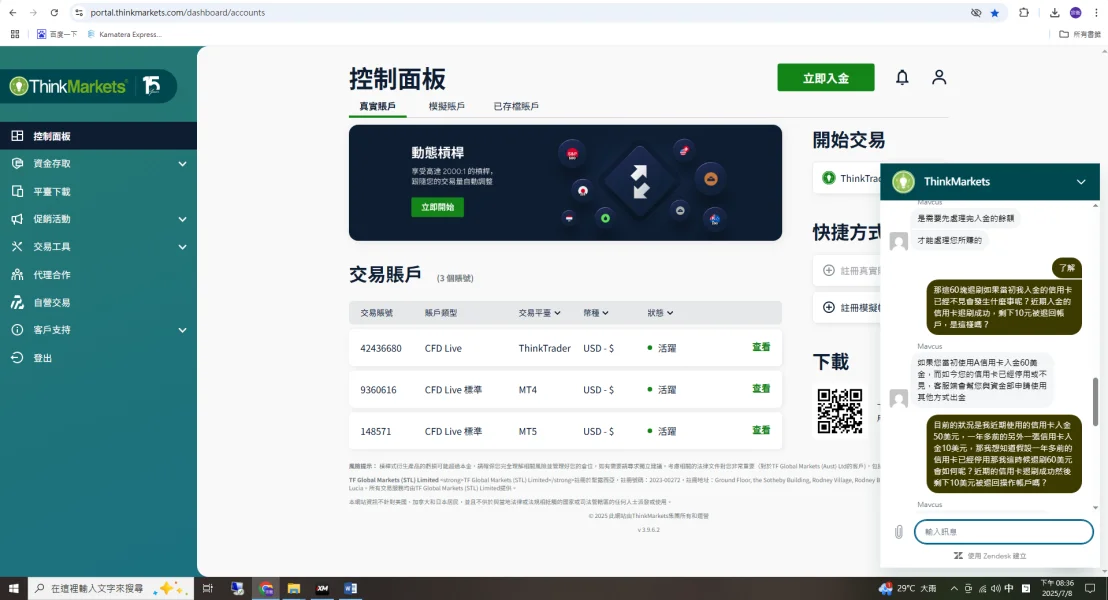The image size is (1108, 600).
Task: Expand the 客戶支持 submenu chevron
Action: [x=182, y=330]
